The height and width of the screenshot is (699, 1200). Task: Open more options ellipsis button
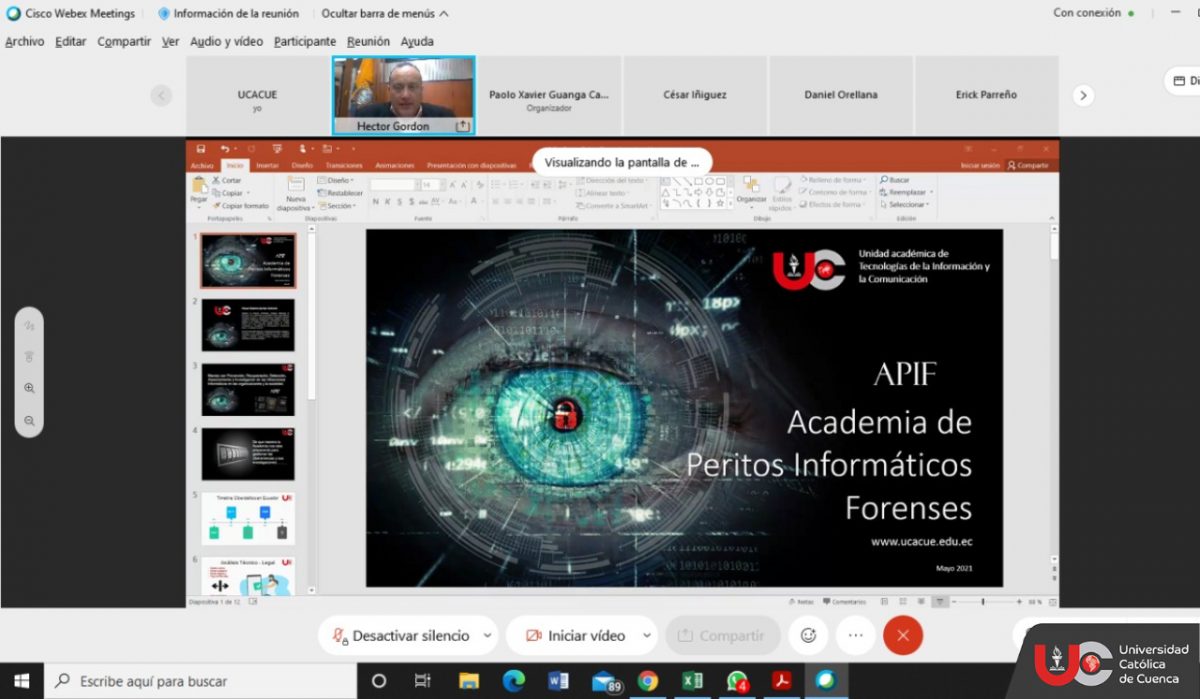[855, 635]
